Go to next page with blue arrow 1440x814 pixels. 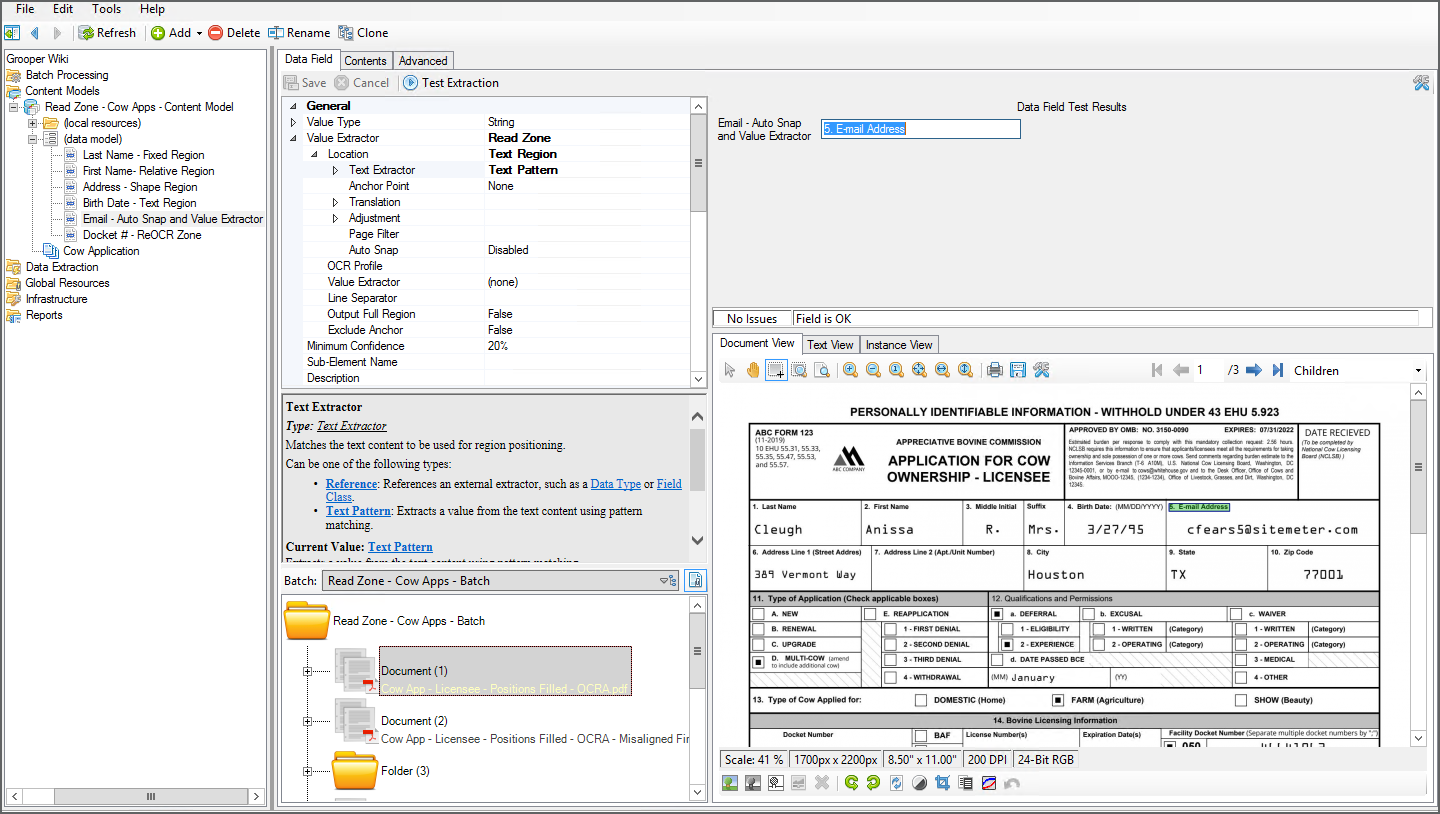click(1254, 371)
